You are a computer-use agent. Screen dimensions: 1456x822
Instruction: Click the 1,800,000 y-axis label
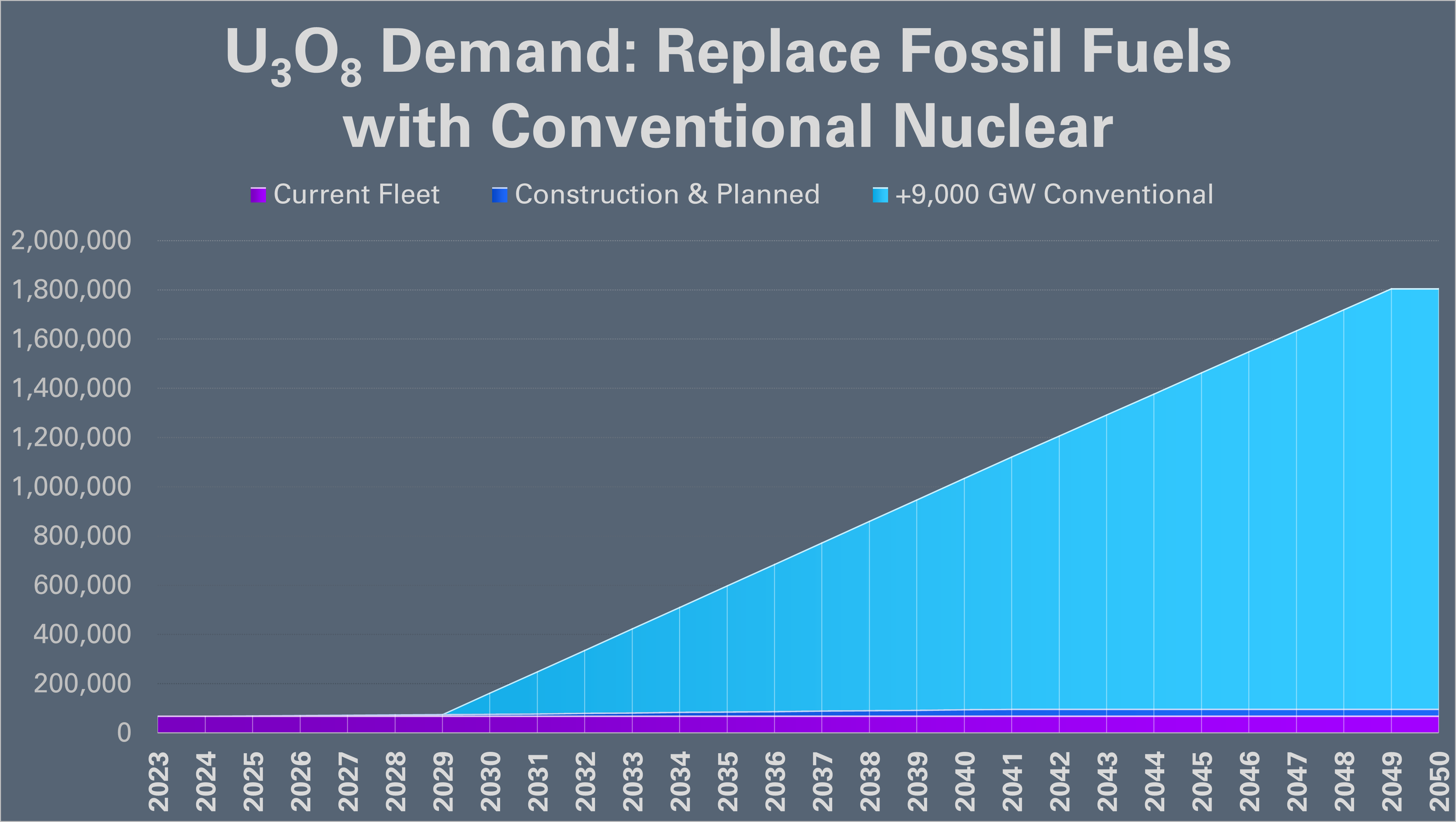tap(71, 290)
